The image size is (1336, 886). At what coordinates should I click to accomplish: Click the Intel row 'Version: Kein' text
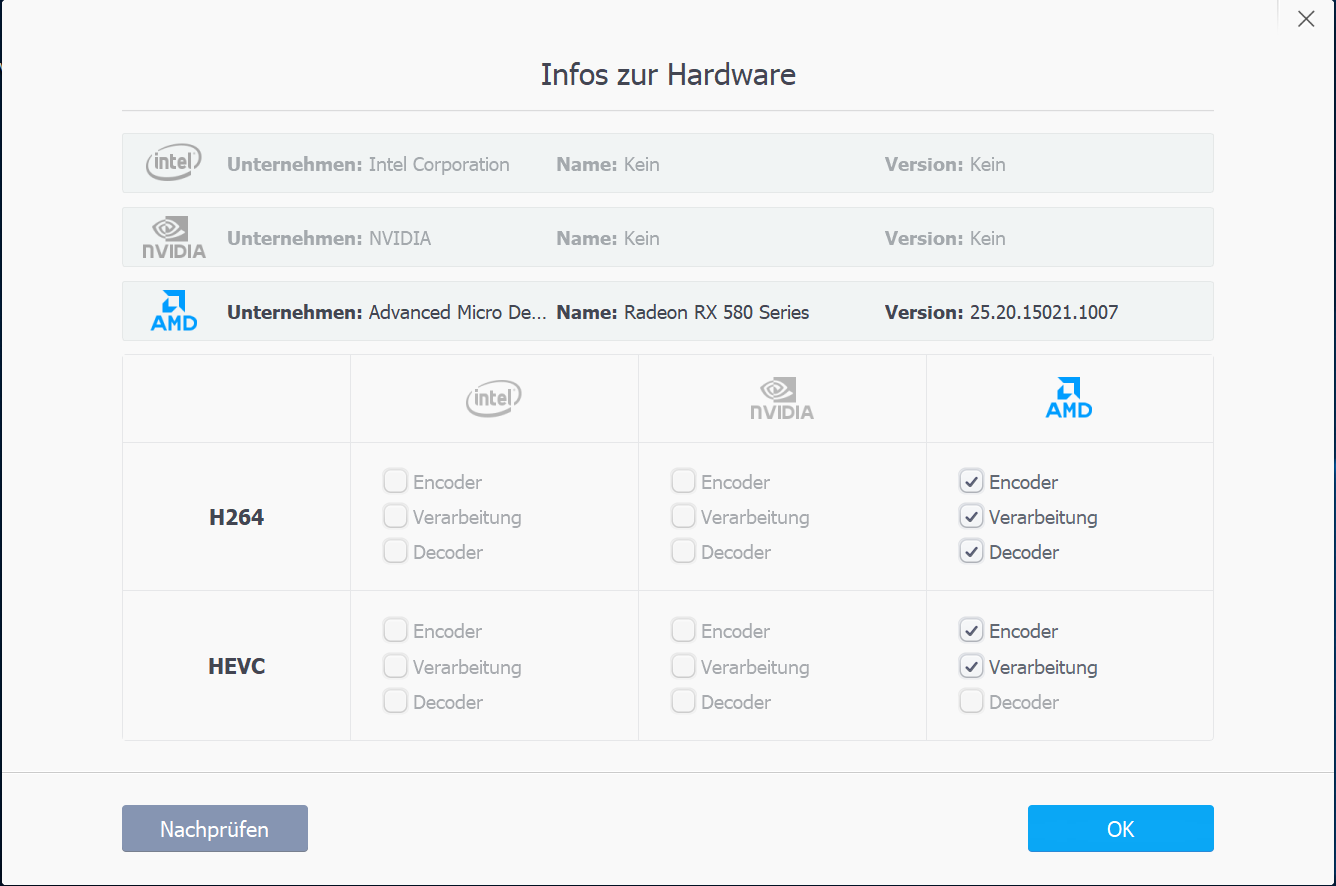point(945,164)
